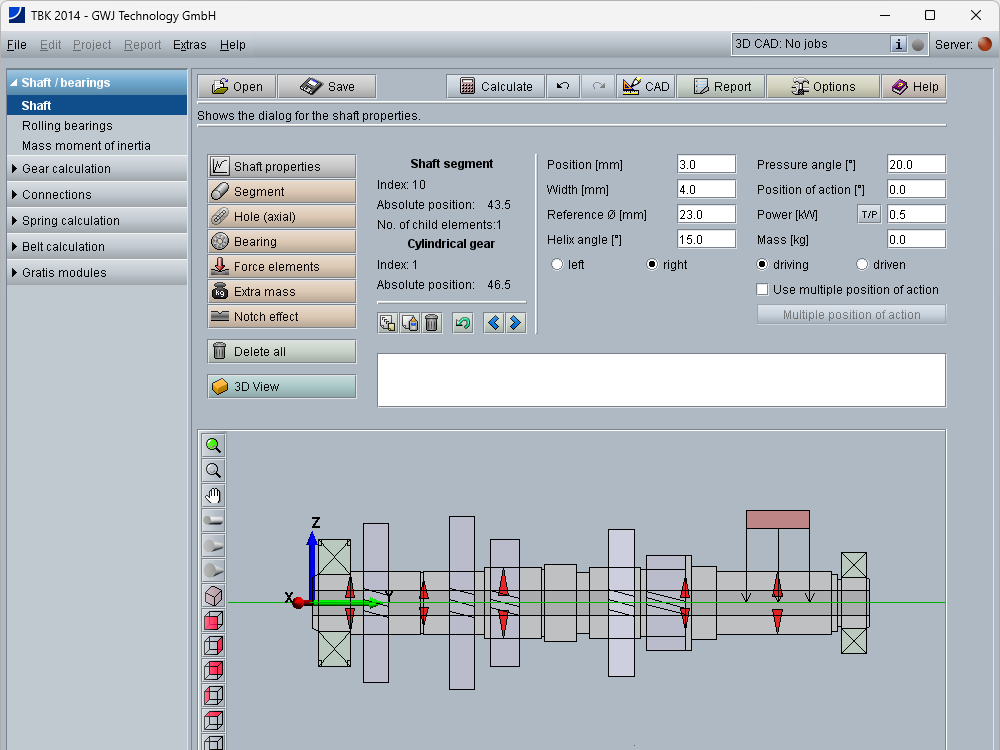This screenshot has width=1000, height=750.
Task: Click the paste element icon
Action: coord(409,323)
